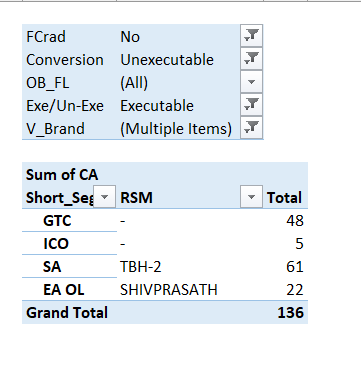
Task: Open the Exe/Un-Exe filter dropdown
Action: tap(252, 105)
